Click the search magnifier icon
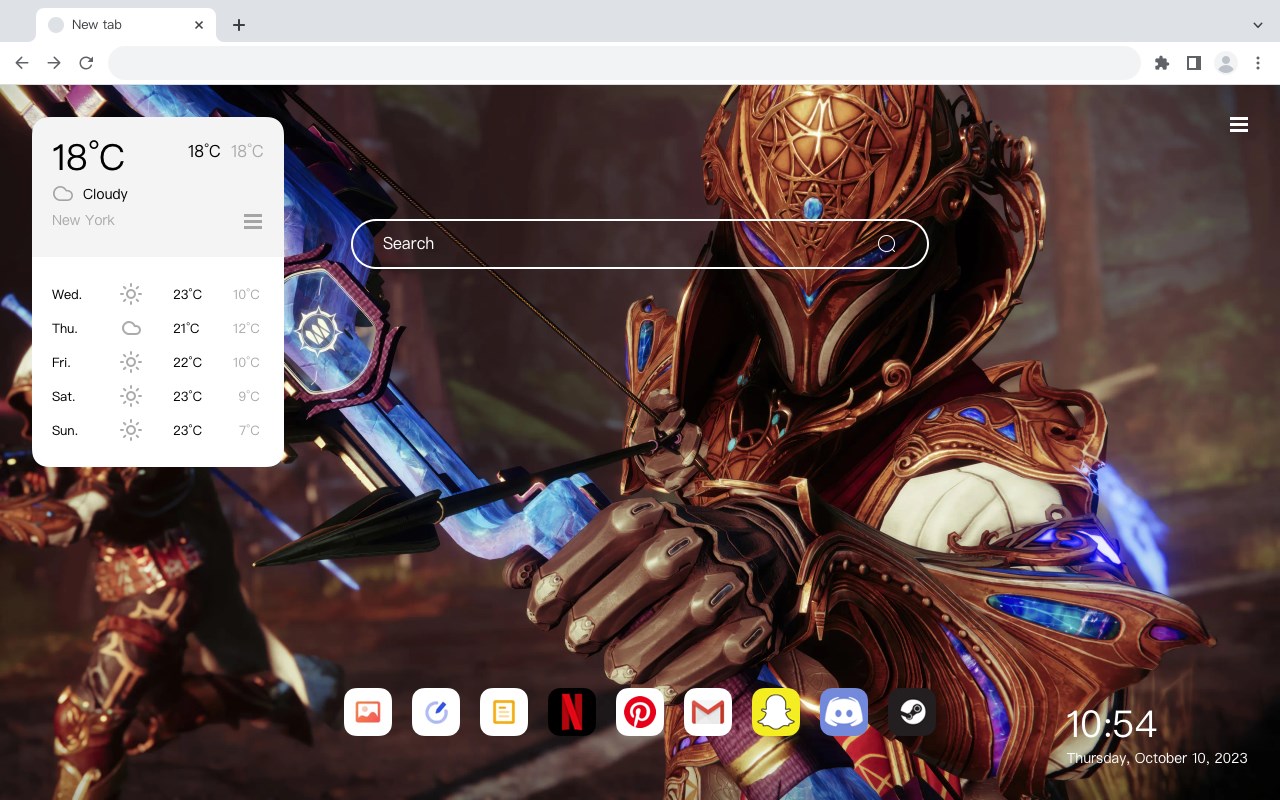The width and height of the screenshot is (1280, 800). pos(886,244)
